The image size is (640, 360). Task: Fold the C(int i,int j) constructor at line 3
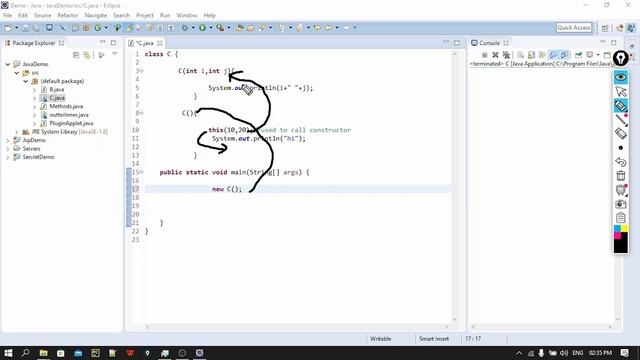[142, 71]
